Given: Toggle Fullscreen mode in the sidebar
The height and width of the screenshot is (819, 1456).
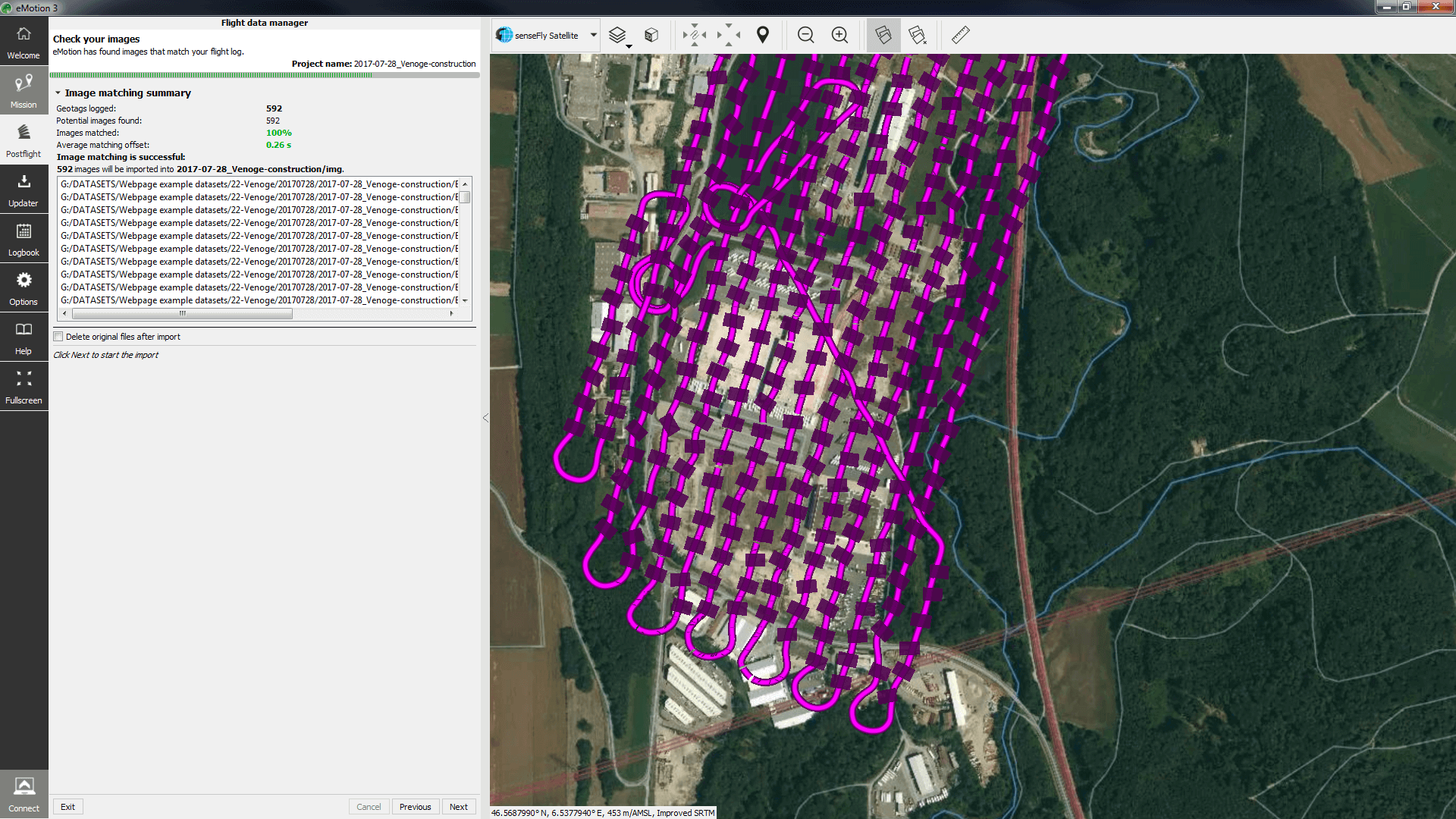Looking at the screenshot, I should pyautogui.click(x=24, y=387).
